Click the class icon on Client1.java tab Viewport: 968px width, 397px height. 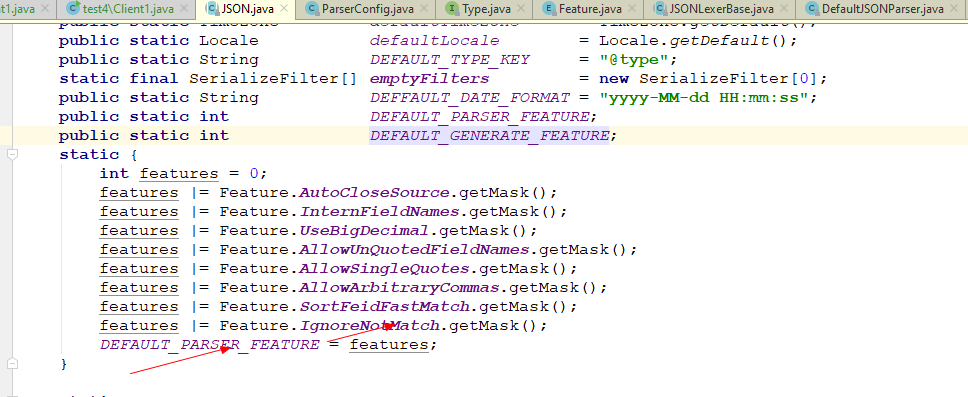point(73,9)
